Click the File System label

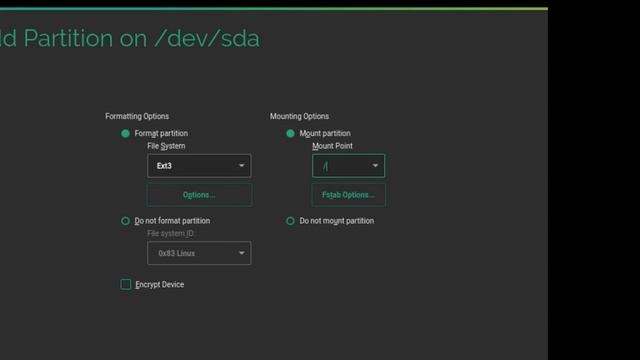pos(166,146)
